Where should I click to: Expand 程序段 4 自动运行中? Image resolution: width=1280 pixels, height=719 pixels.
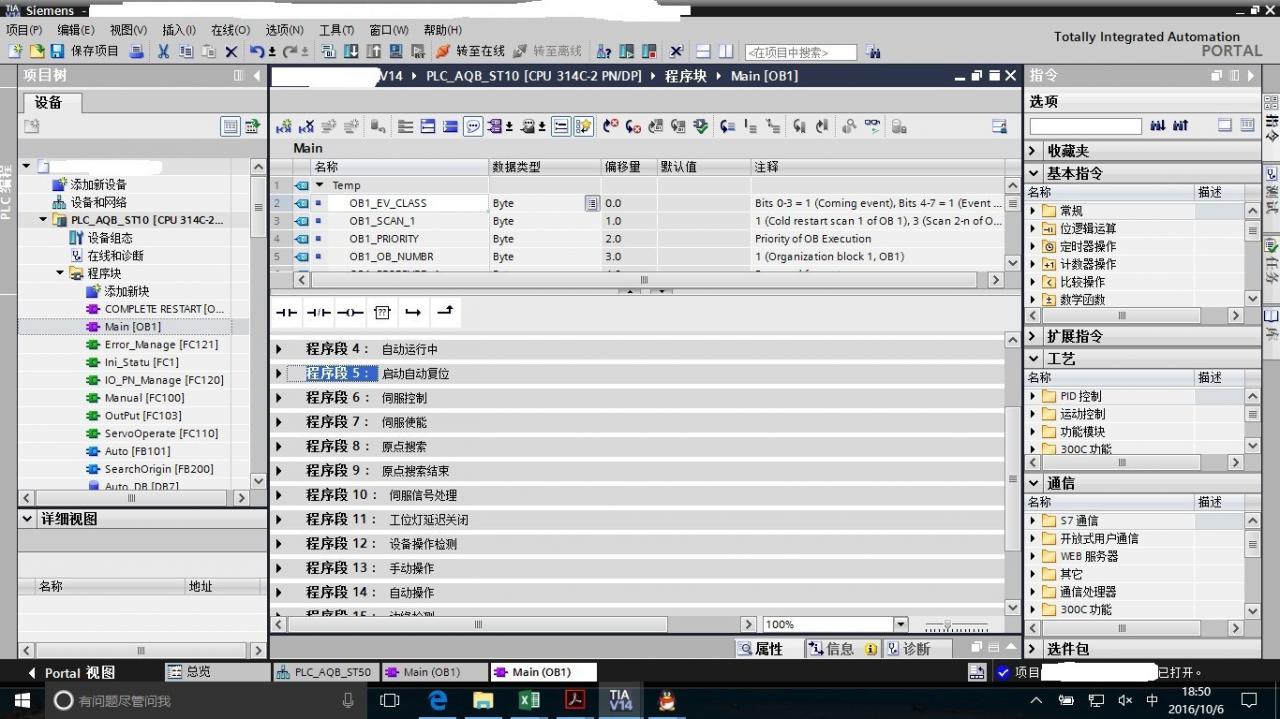click(x=280, y=350)
